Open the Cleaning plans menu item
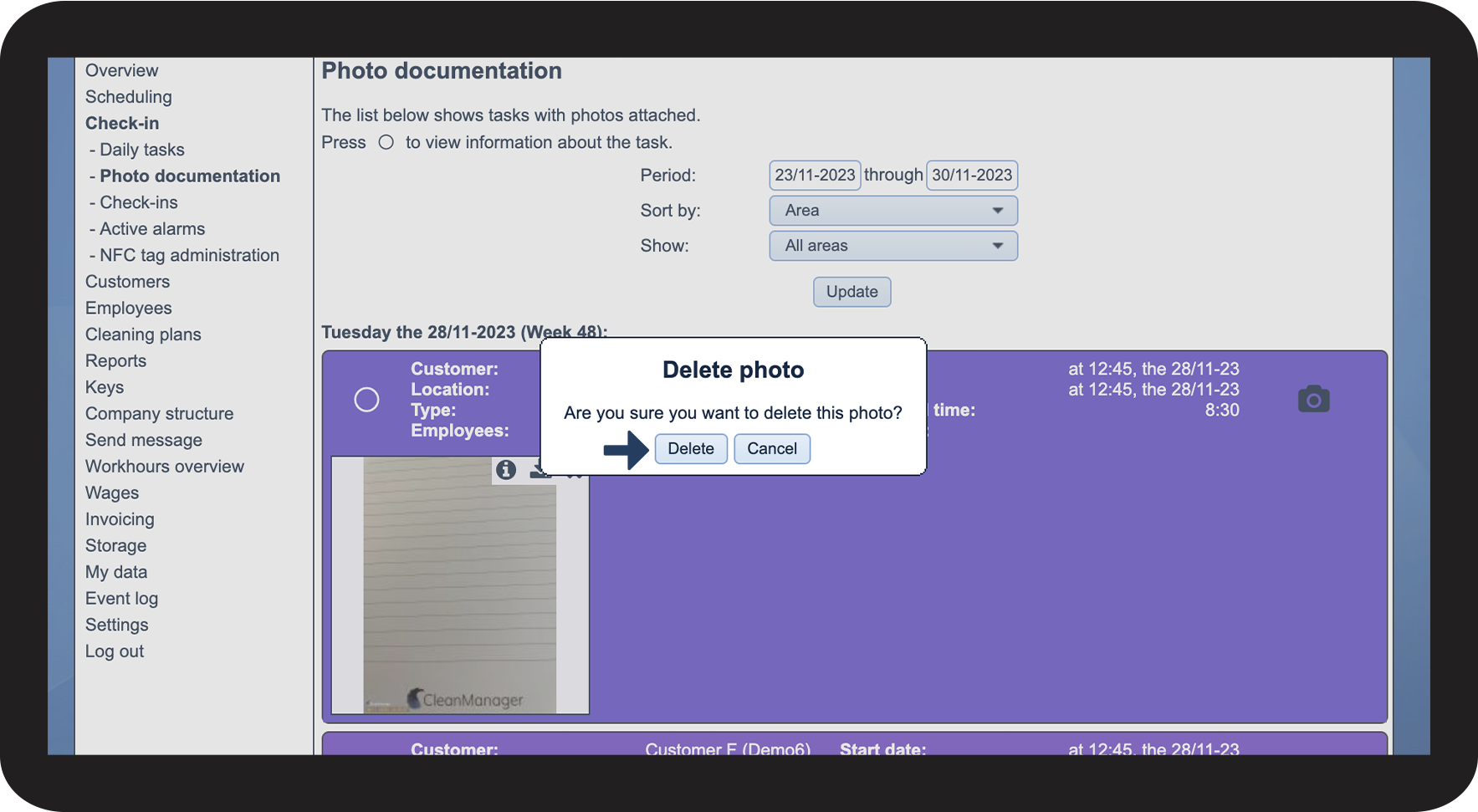The width and height of the screenshot is (1478, 812). (x=143, y=335)
